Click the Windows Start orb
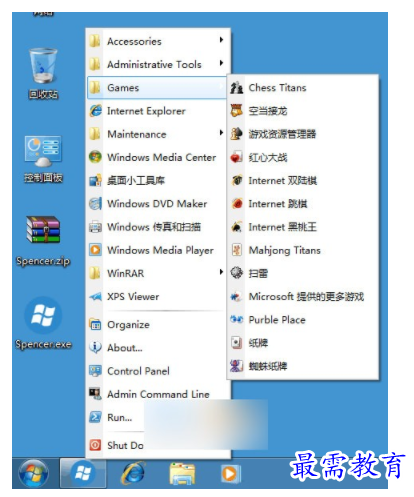Screen dimensions: 414x497 [34, 473]
